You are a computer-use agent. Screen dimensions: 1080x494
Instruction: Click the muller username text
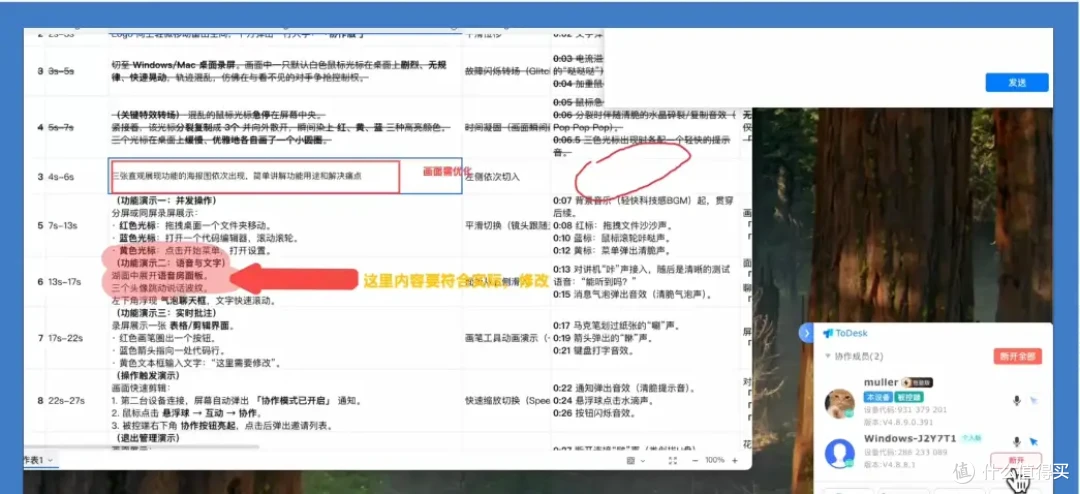tap(881, 382)
